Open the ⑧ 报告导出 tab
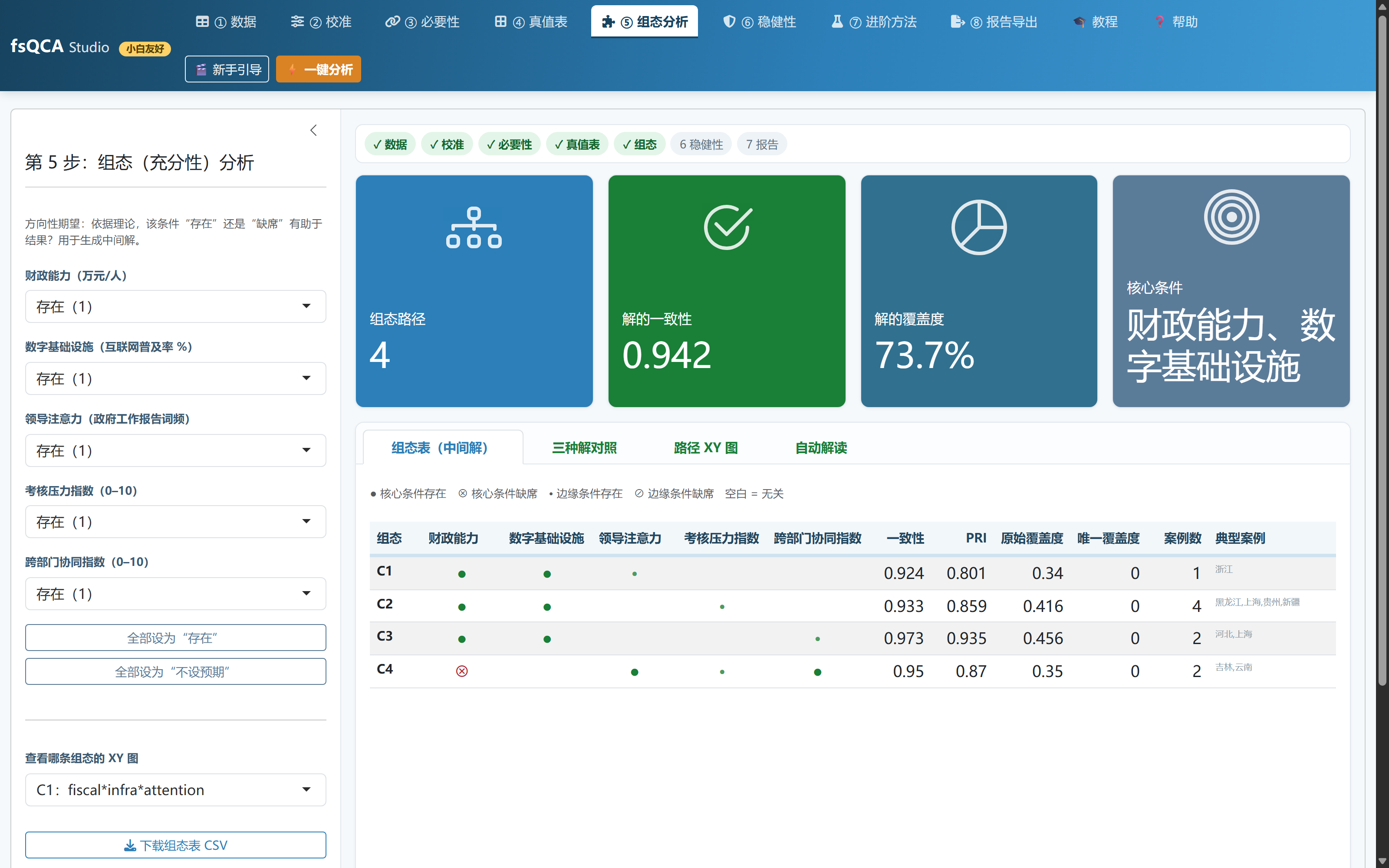This screenshot has width=1389, height=868. tap(994, 22)
